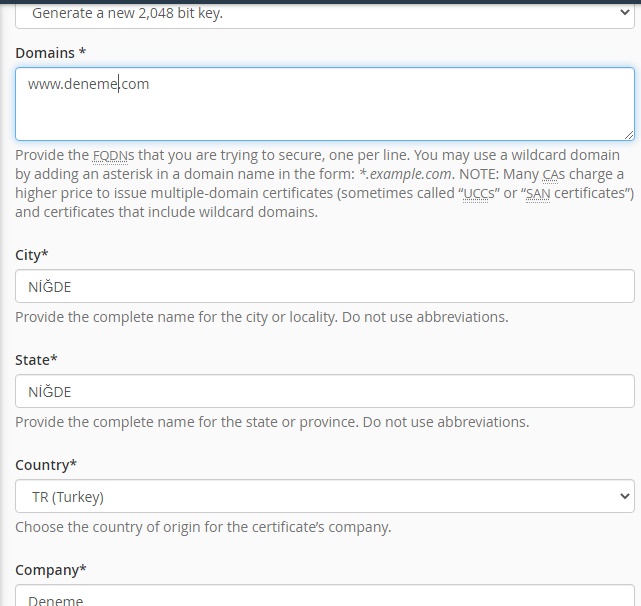Focus the Company field containing Deneme
Screen dimensions: 641x606
[325, 596]
